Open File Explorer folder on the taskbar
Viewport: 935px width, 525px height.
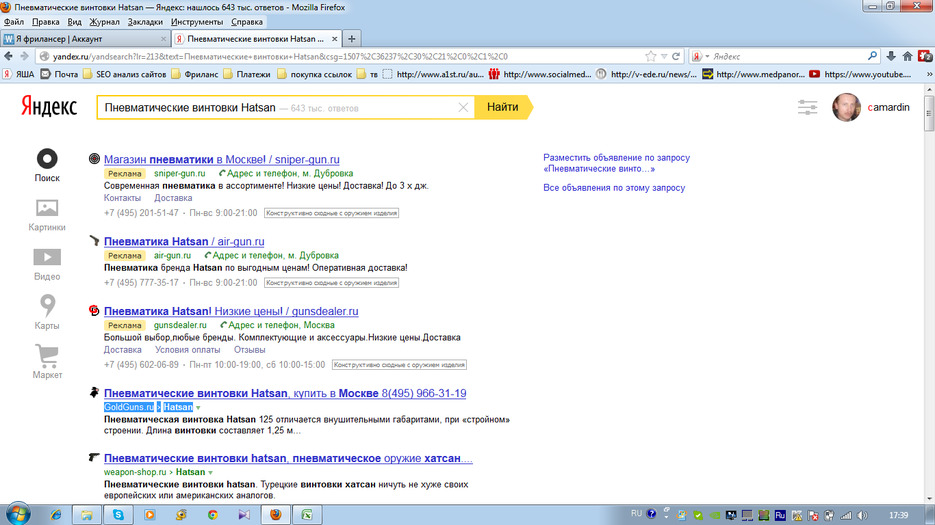(86, 514)
